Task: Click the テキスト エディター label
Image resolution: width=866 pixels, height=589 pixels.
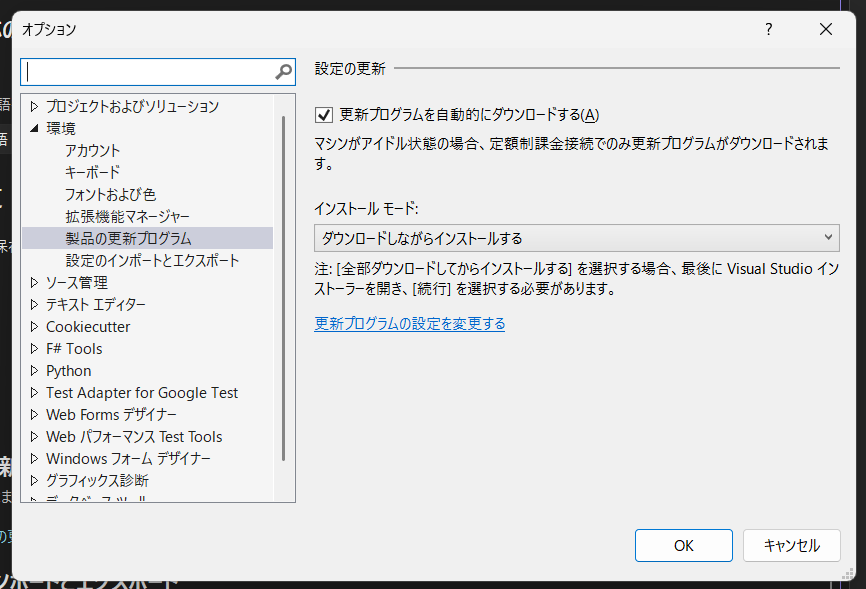Action: click(96, 304)
